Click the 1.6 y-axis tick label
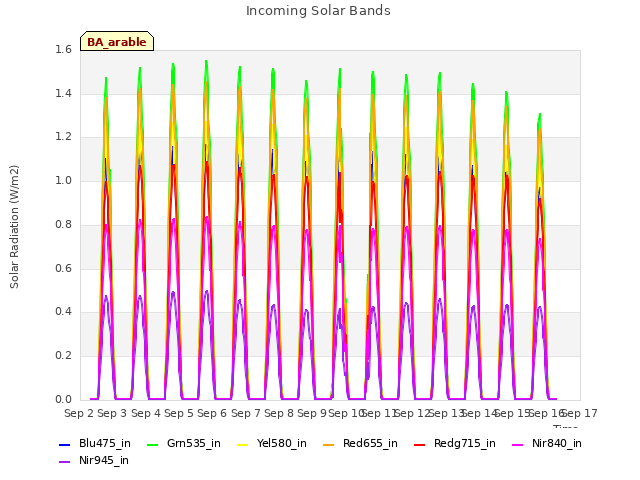Screen dimensions: 640x480 63,49
